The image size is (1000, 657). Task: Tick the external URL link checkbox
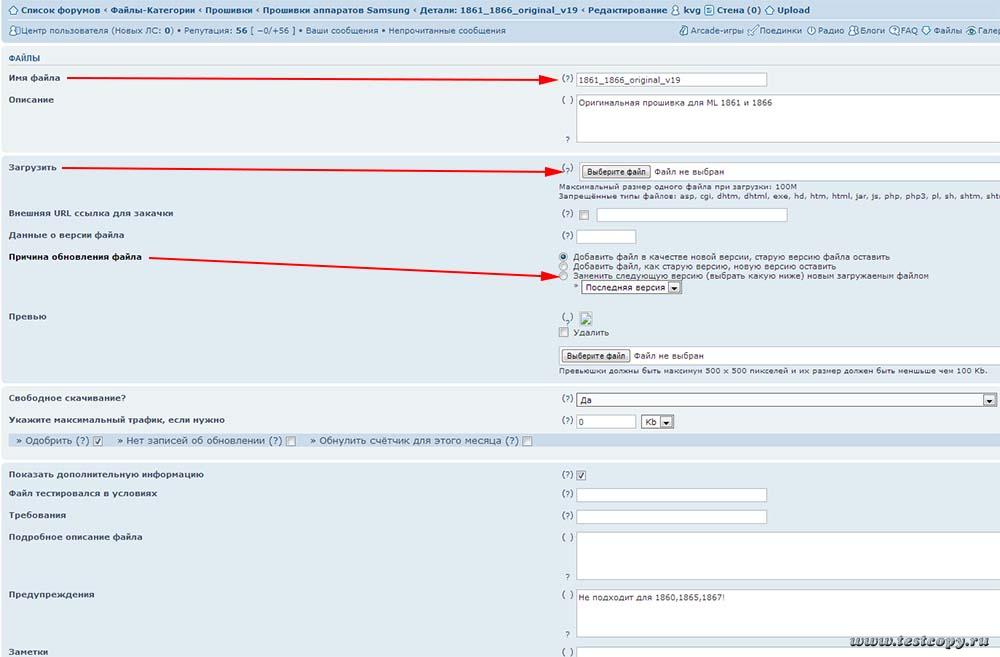click(584, 215)
